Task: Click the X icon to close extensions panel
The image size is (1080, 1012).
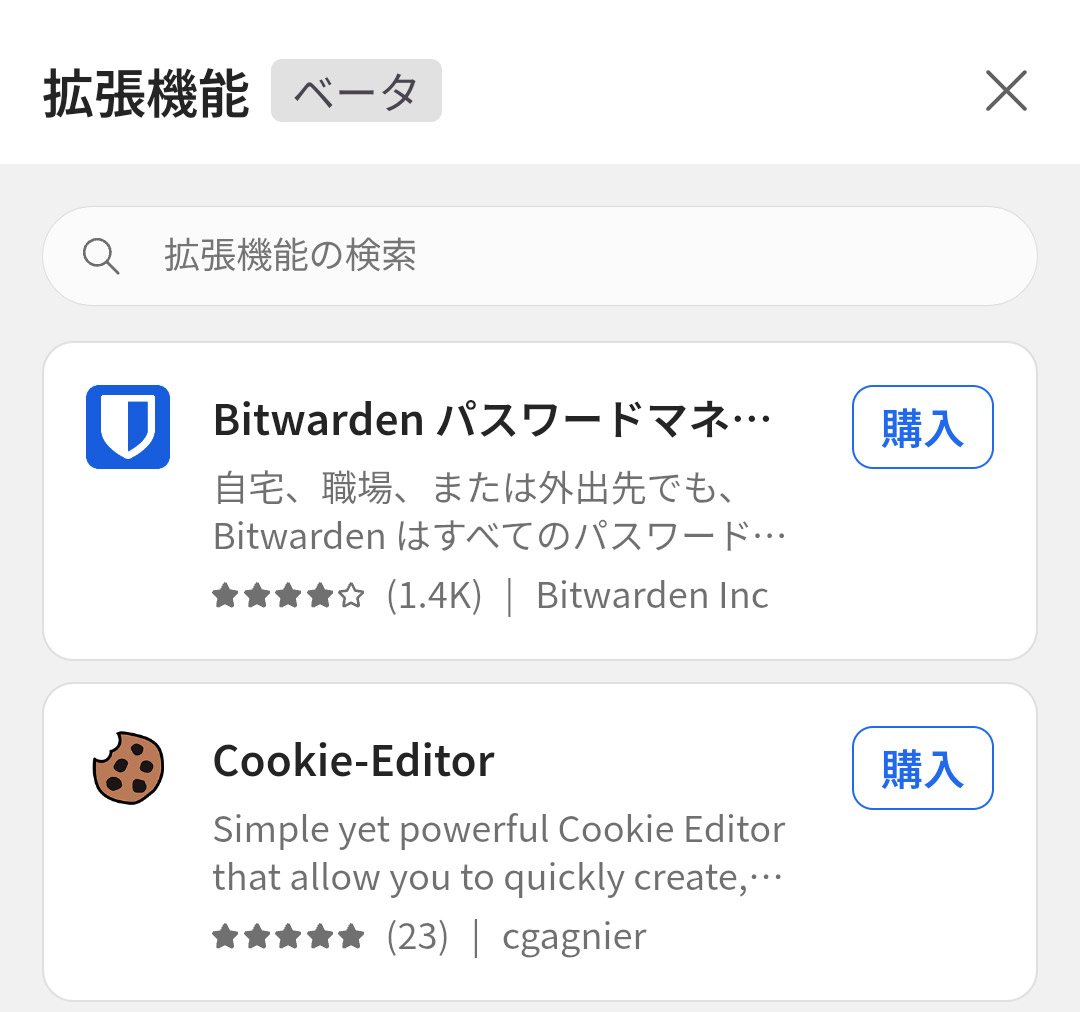Action: click(x=1006, y=91)
